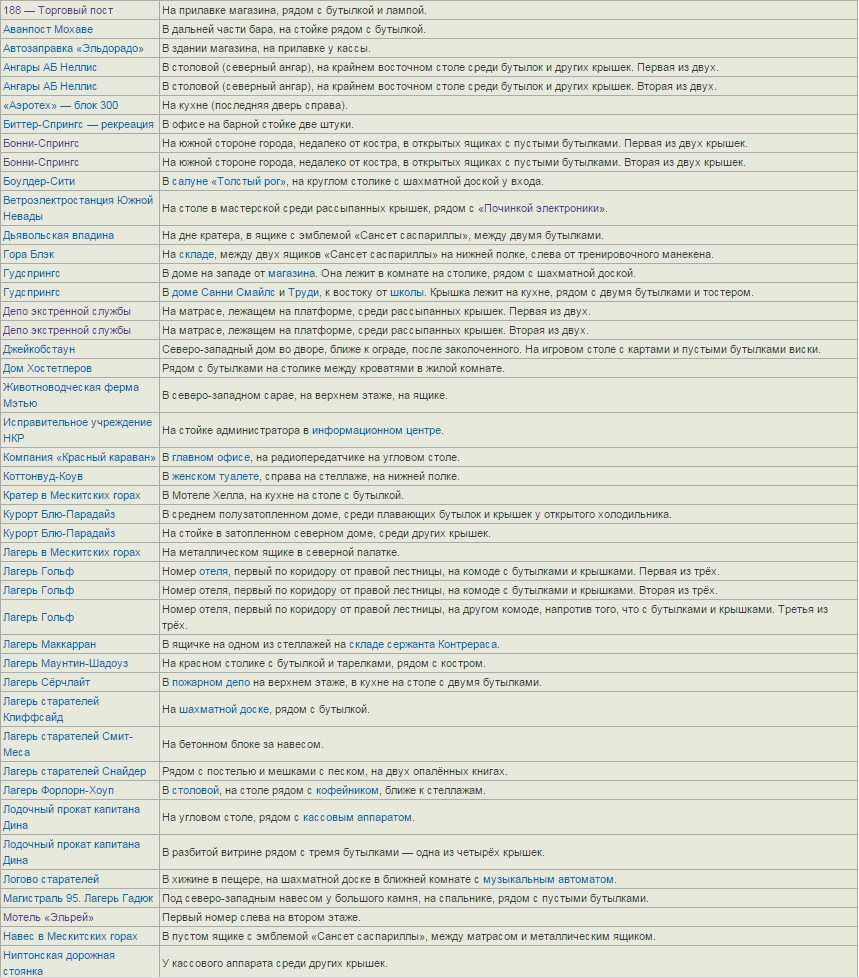Open the «Лагерь старателей Клиффсайд» link
This screenshot has height=978, width=859.
[x=51, y=710]
